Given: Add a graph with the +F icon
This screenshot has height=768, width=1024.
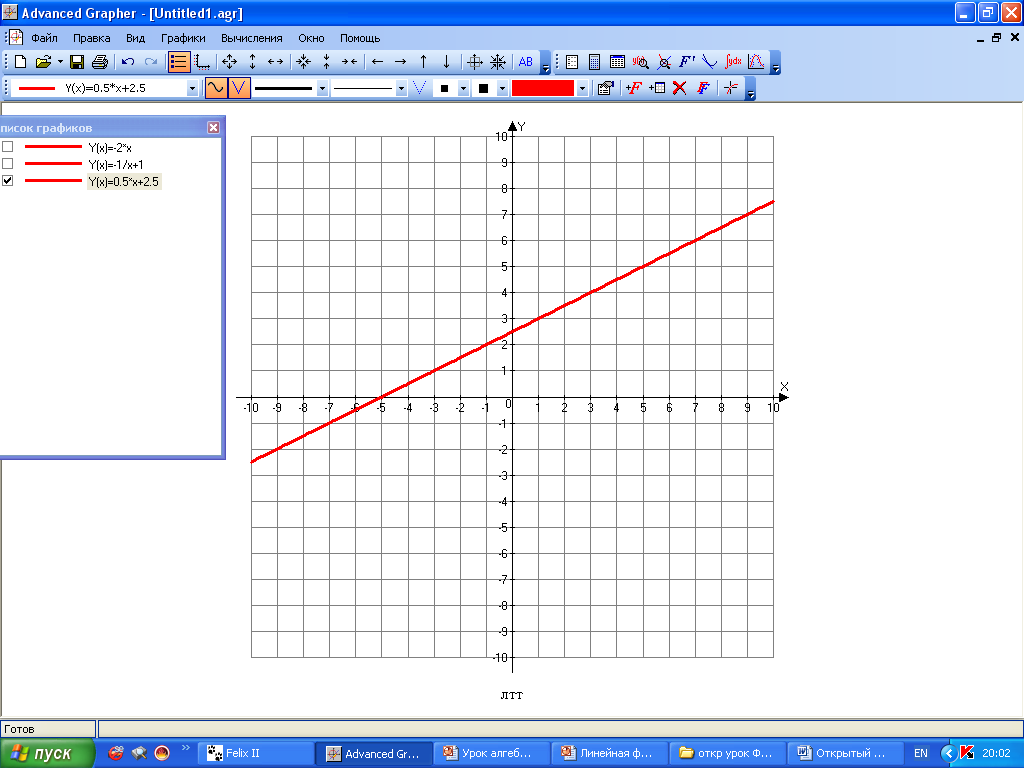Looking at the screenshot, I should point(633,88).
